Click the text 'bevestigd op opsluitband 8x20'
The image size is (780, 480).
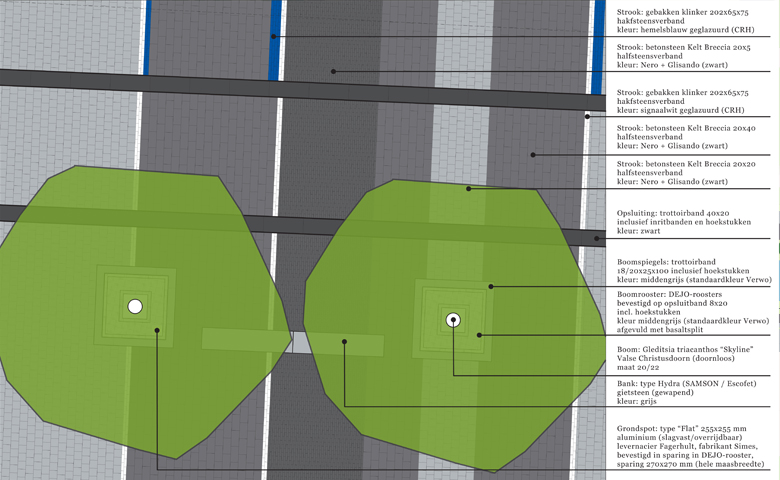pyautogui.click(x=672, y=303)
